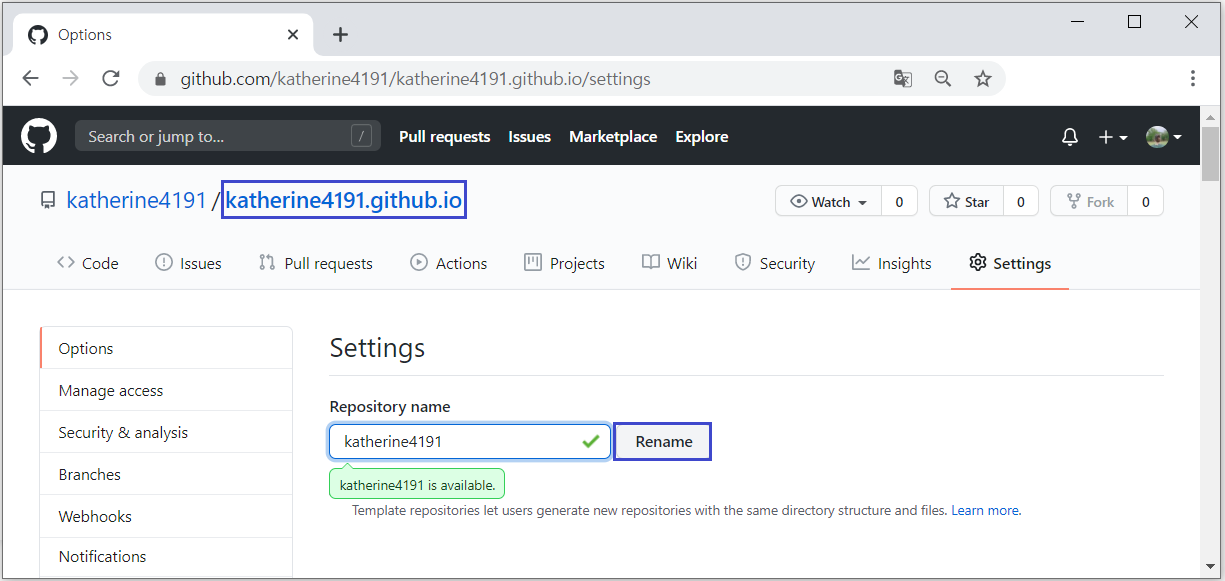This screenshot has height=581, width=1225.
Task: Click Pull requests in the top header
Action: 444,137
